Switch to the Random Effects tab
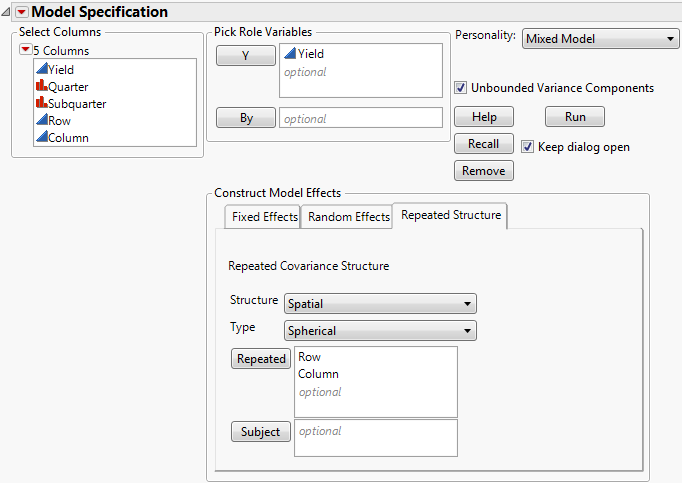The width and height of the screenshot is (682, 483). coord(348,217)
